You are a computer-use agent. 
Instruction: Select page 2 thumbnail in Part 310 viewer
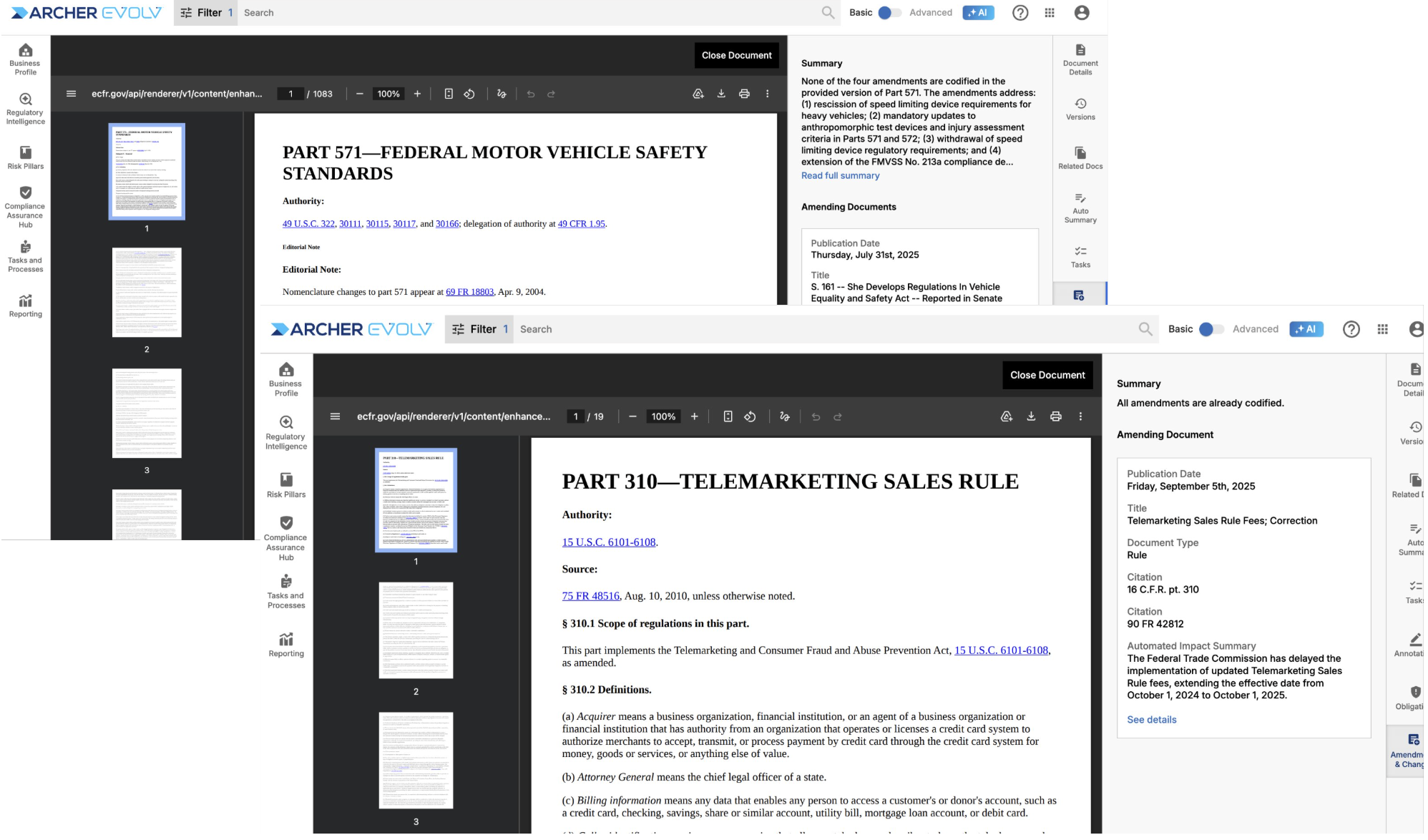(416, 631)
